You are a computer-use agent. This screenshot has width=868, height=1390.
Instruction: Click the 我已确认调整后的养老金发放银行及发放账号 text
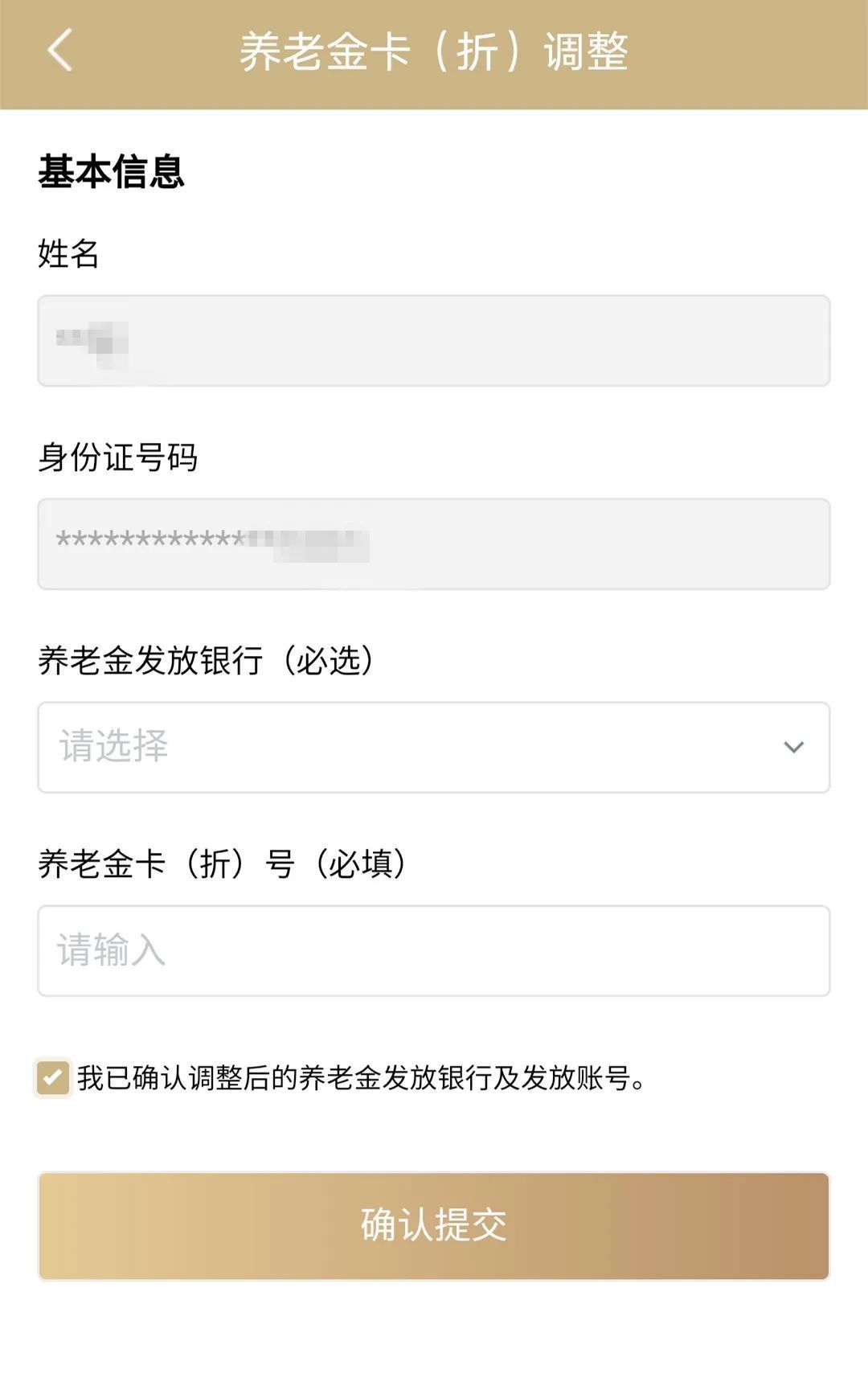click(362, 1078)
